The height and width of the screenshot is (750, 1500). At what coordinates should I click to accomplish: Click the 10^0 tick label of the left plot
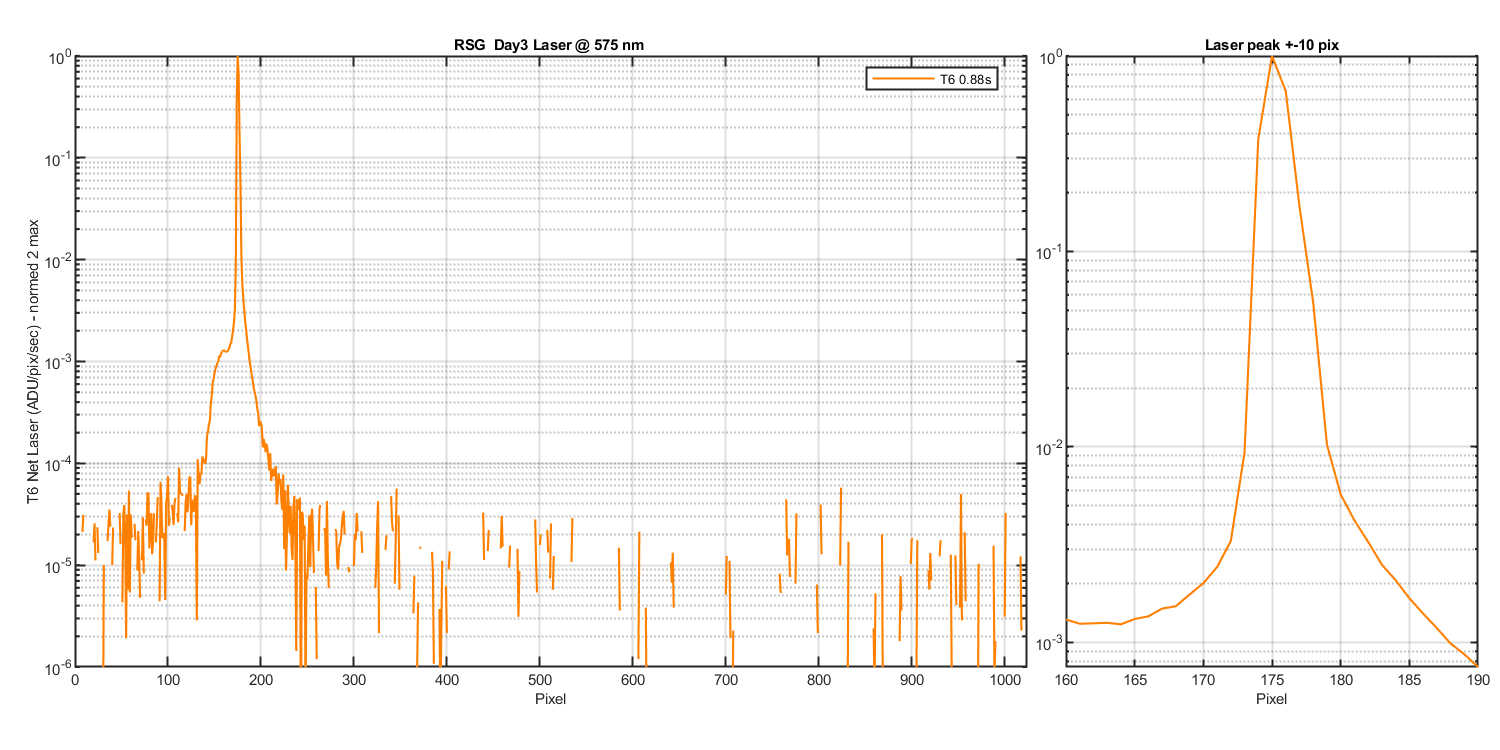59,57
